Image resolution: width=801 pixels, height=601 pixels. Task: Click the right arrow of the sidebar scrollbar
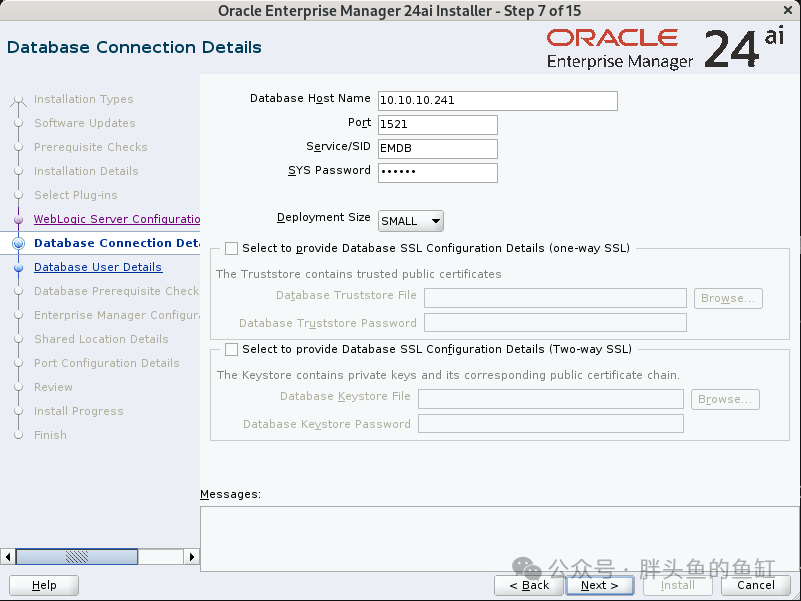pos(192,557)
